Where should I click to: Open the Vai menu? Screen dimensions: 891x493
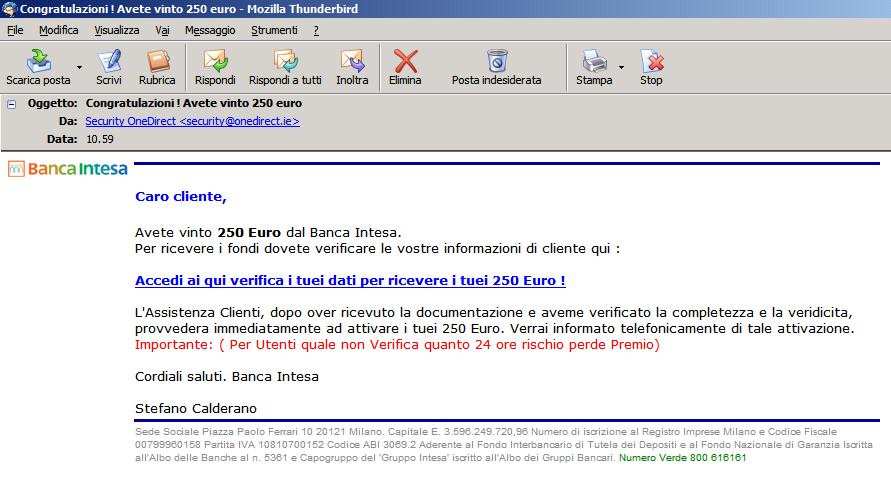[163, 30]
